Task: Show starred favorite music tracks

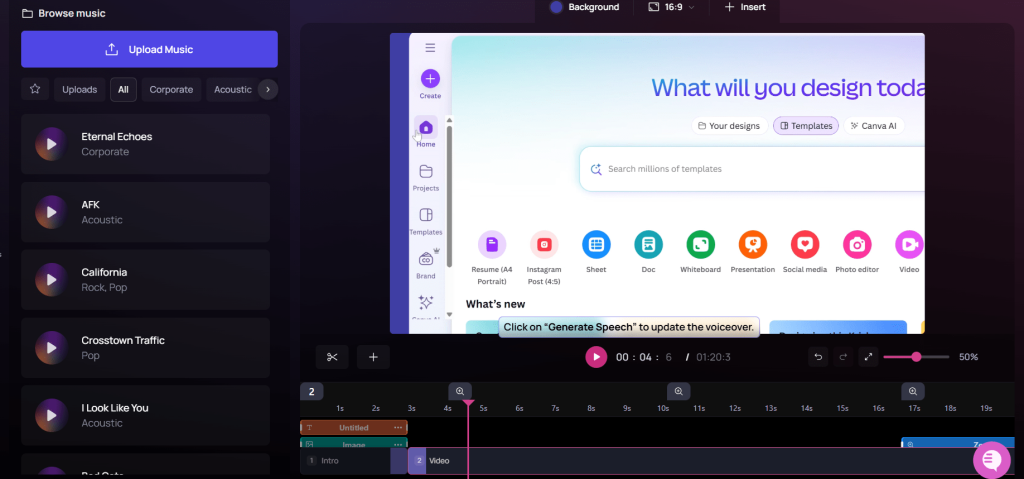Action: click(35, 90)
